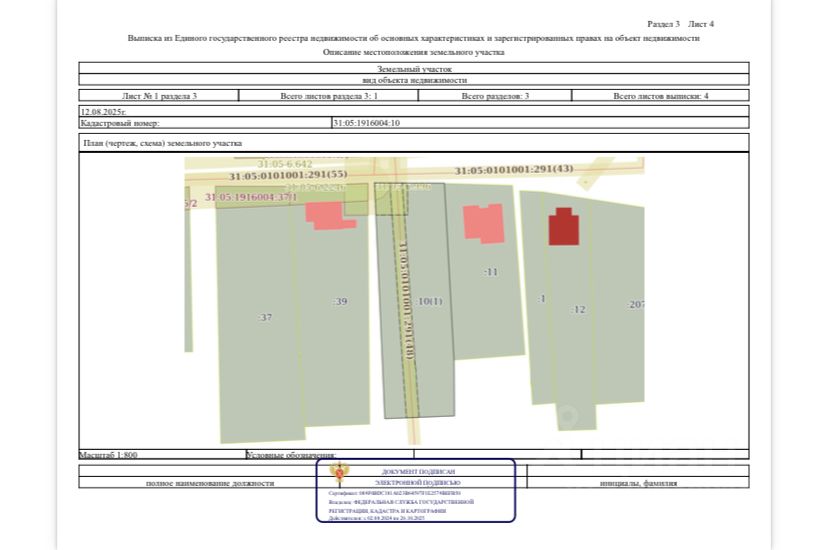Click the light red building on parcel :11
This screenshot has height=550, width=828.
[x=484, y=223]
